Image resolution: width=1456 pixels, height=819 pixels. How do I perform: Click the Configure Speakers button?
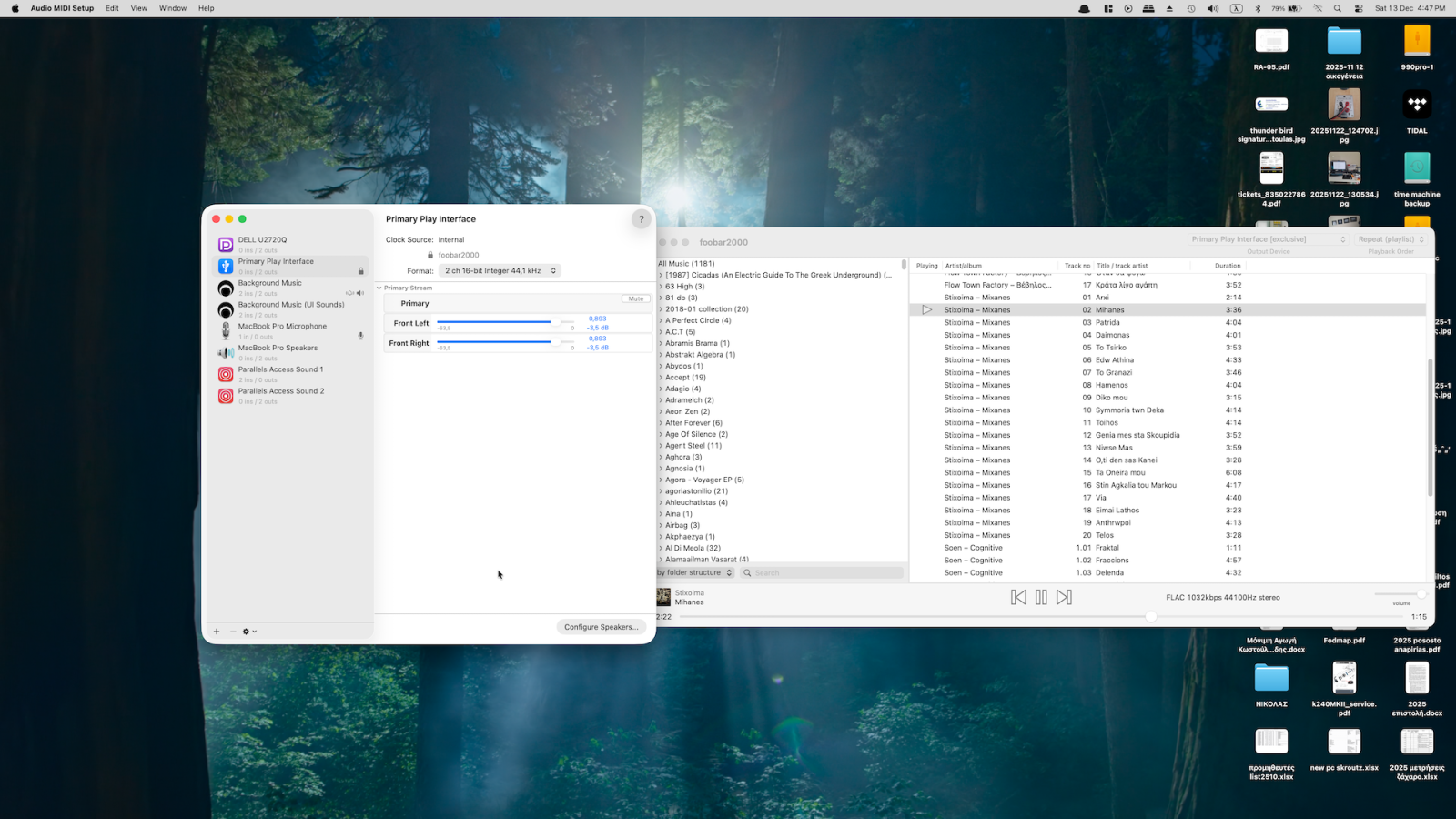pos(601,626)
